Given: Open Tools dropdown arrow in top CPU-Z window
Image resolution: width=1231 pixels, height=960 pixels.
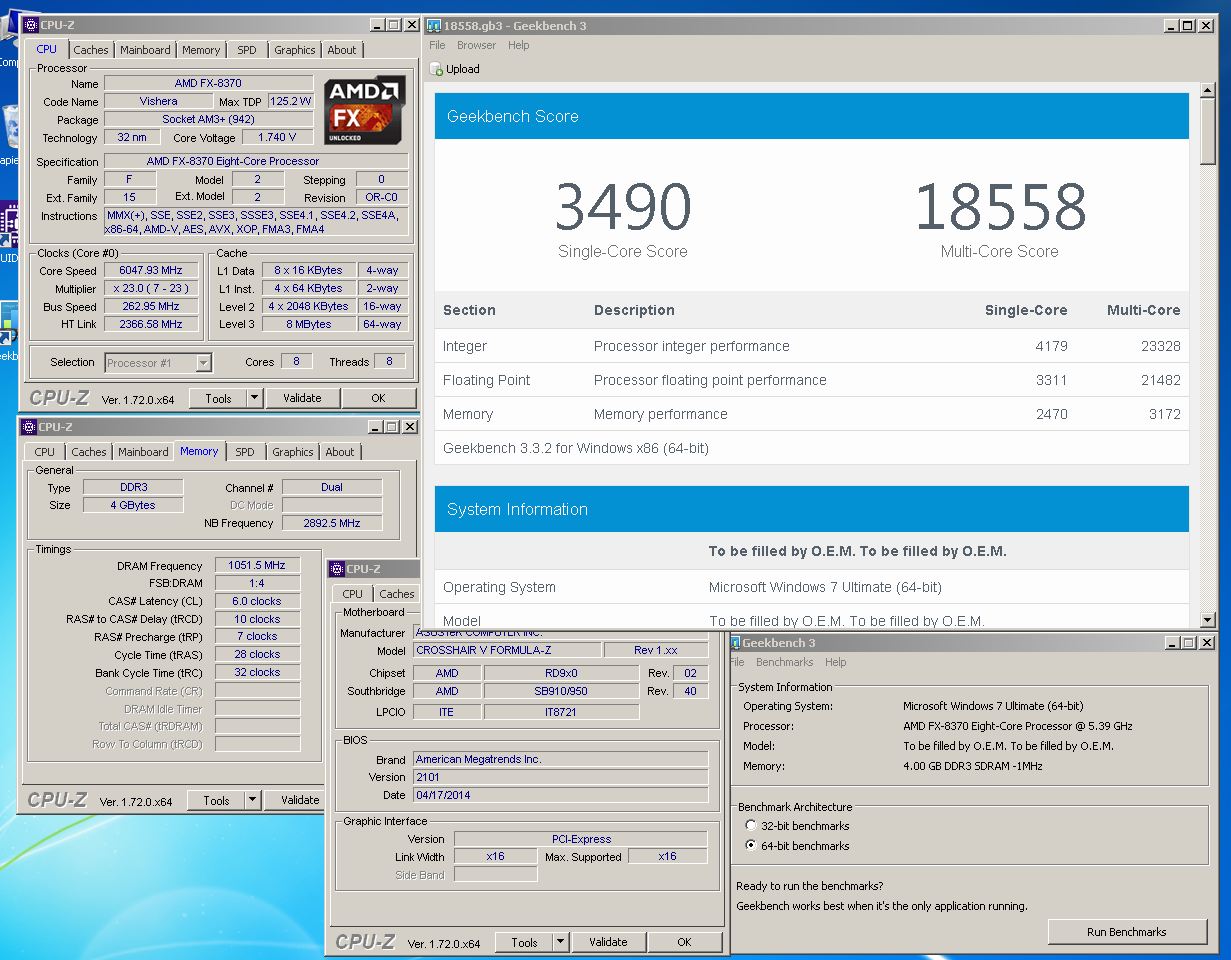Looking at the screenshot, I should tap(254, 398).
